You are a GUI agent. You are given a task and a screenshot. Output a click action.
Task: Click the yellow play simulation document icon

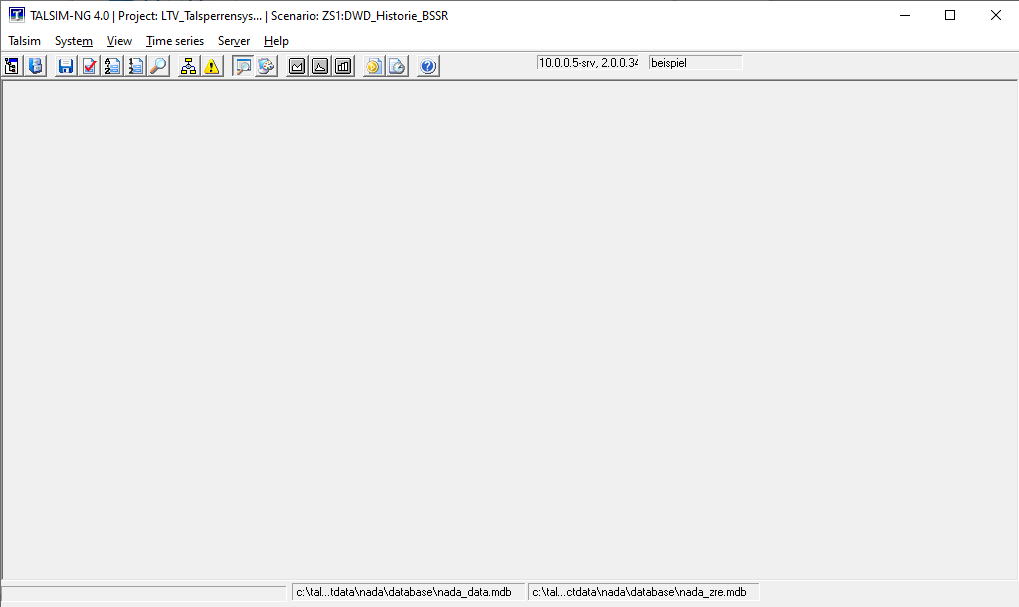coord(374,66)
